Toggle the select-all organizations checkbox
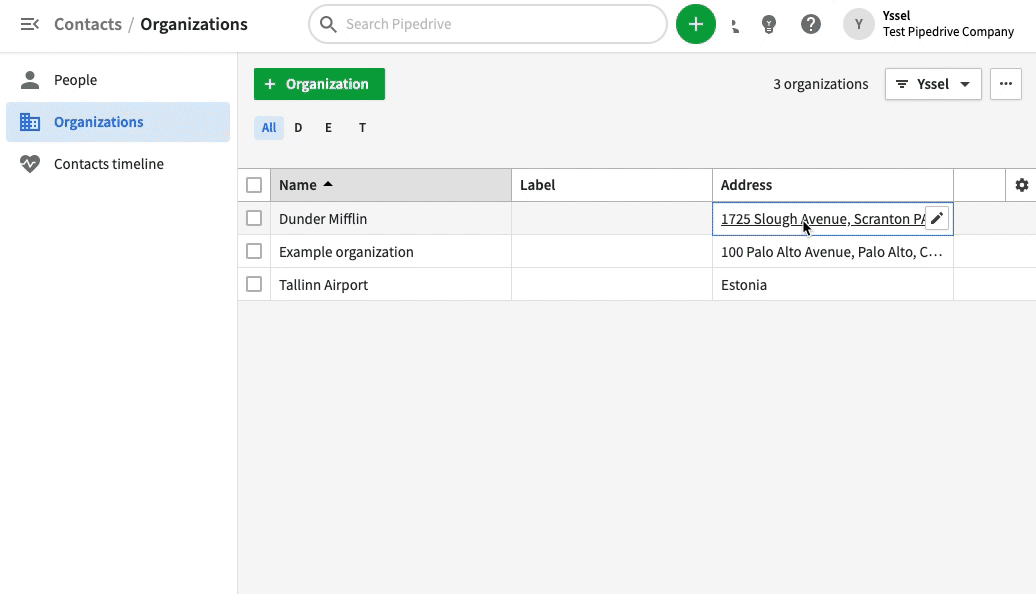This screenshot has width=1036, height=594. (254, 185)
